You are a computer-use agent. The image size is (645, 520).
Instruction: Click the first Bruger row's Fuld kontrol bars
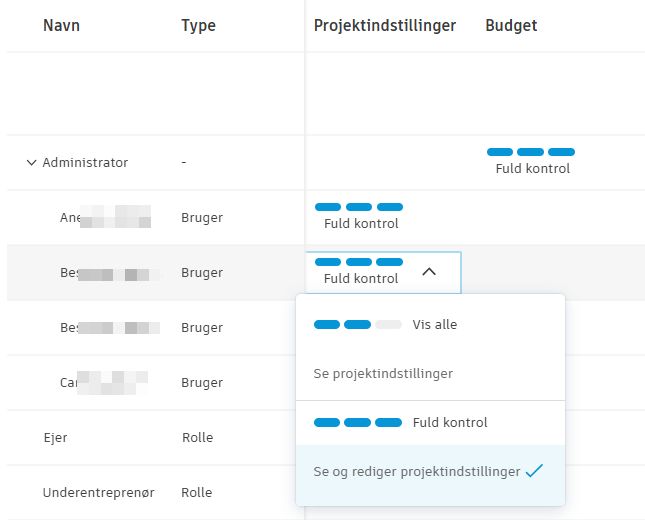[x=359, y=207]
